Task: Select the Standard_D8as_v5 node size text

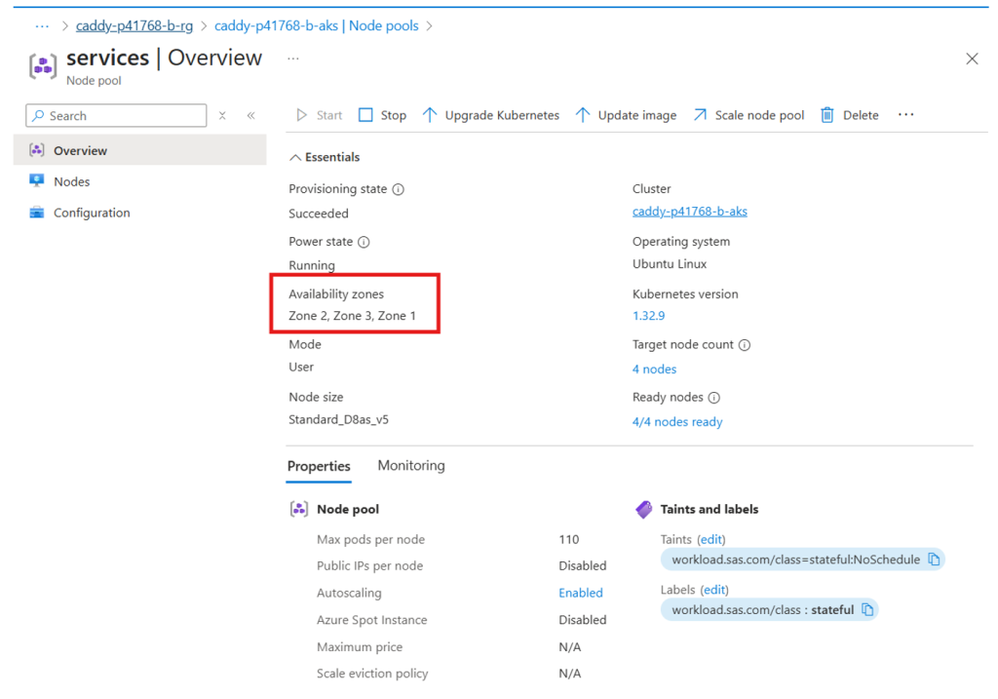Action: (x=339, y=420)
